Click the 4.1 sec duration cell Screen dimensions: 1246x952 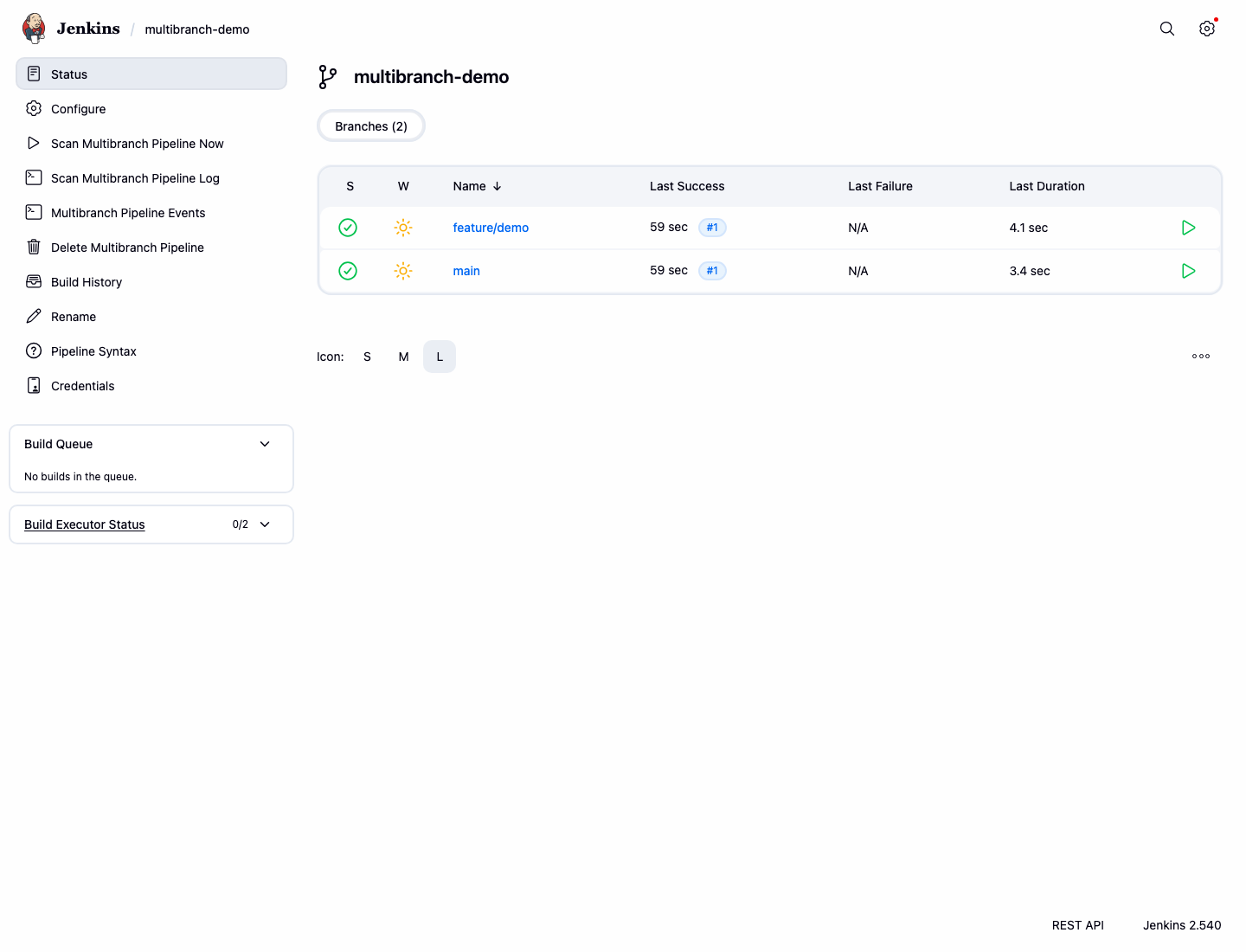(1029, 228)
